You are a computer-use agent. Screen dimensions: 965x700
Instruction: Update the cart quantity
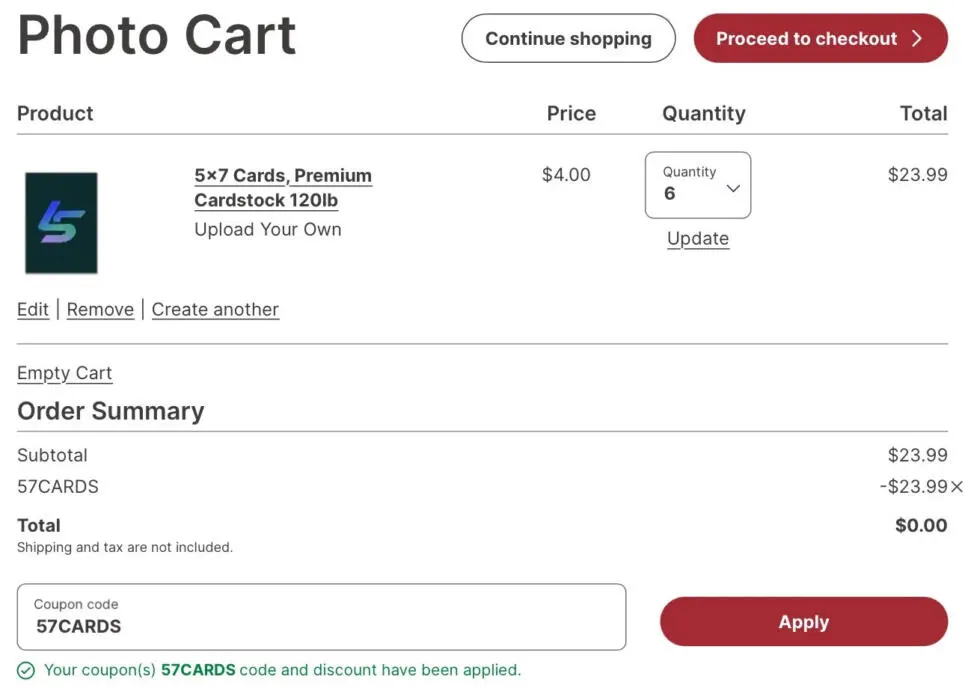click(x=697, y=238)
